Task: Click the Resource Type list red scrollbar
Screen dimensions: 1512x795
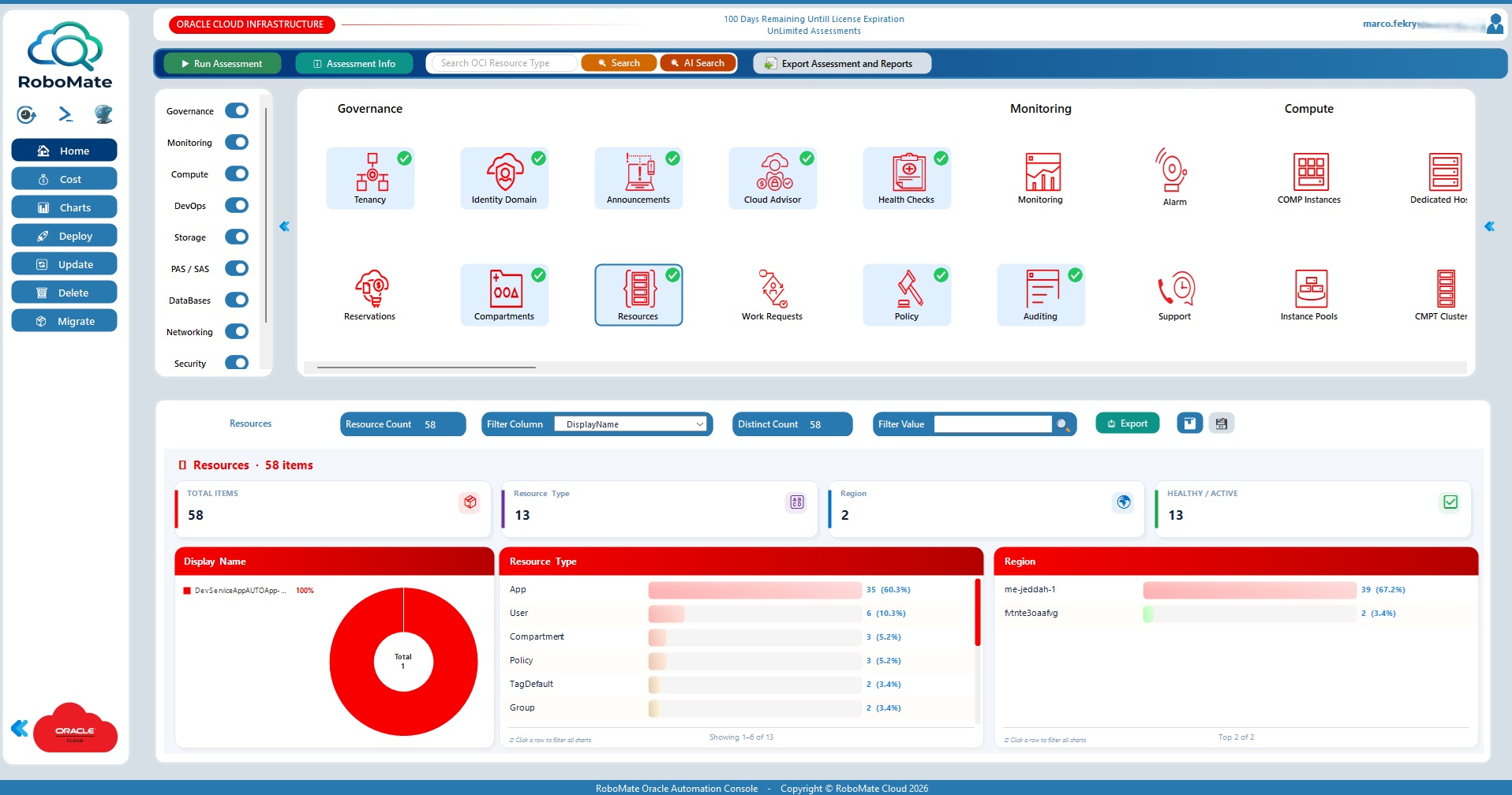Action: click(977, 613)
